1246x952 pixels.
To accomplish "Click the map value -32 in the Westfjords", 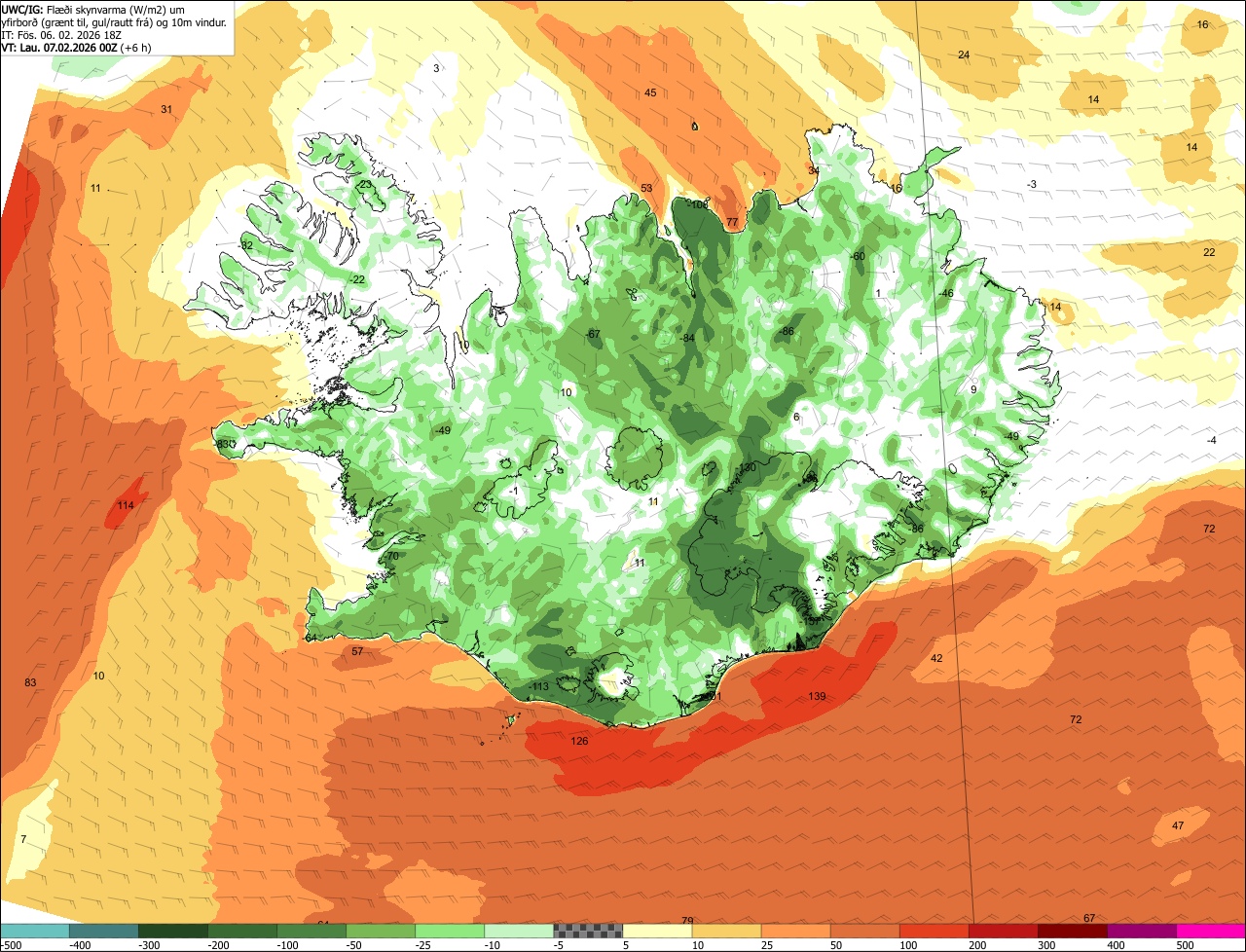I will click(x=245, y=245).
